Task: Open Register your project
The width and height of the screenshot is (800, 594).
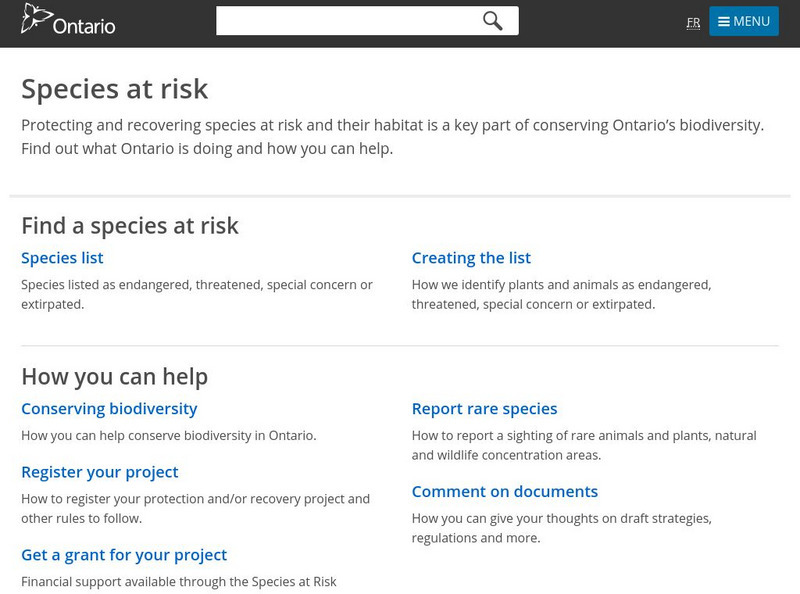Action: point(100,471)
